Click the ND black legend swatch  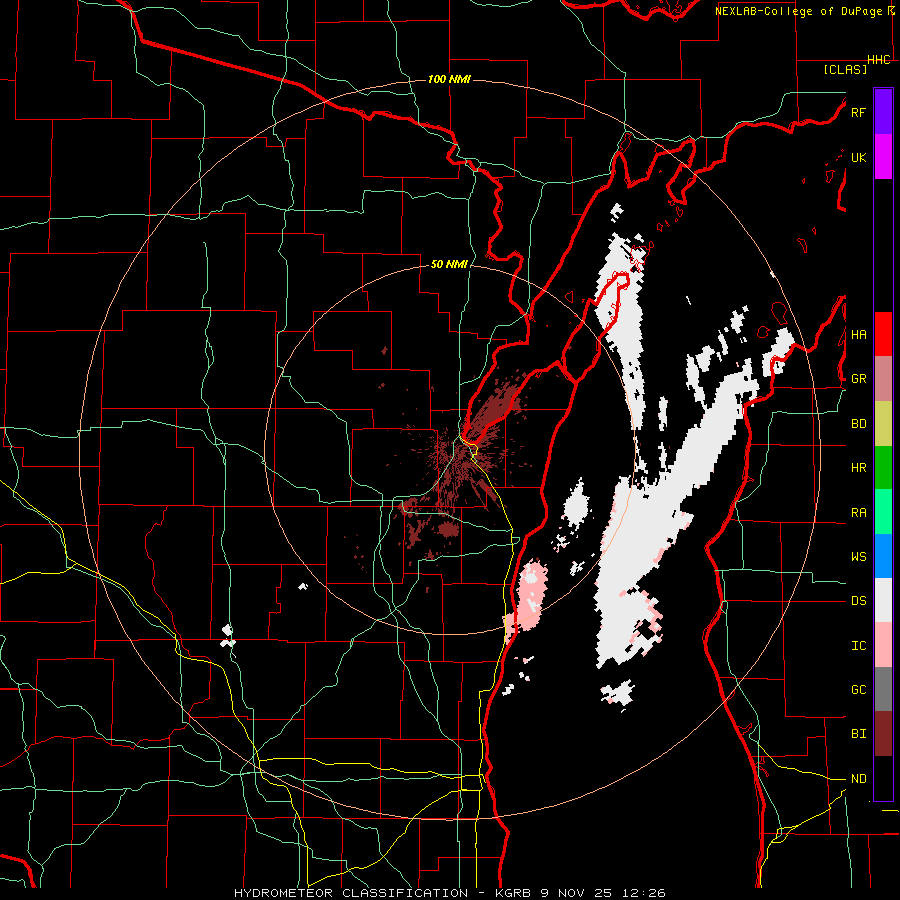point(883,778)
